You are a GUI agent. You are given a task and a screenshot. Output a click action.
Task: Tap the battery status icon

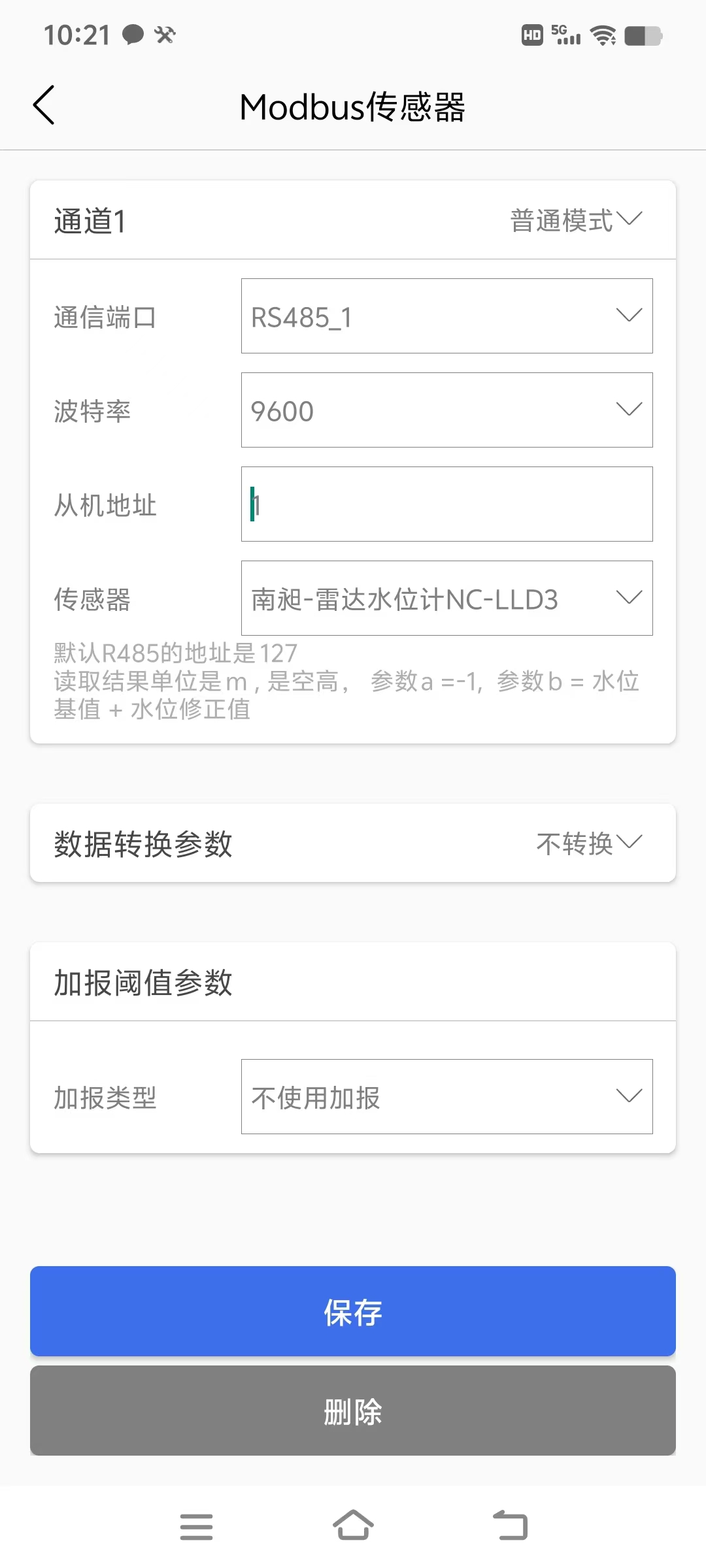click(x=643, y=35)
